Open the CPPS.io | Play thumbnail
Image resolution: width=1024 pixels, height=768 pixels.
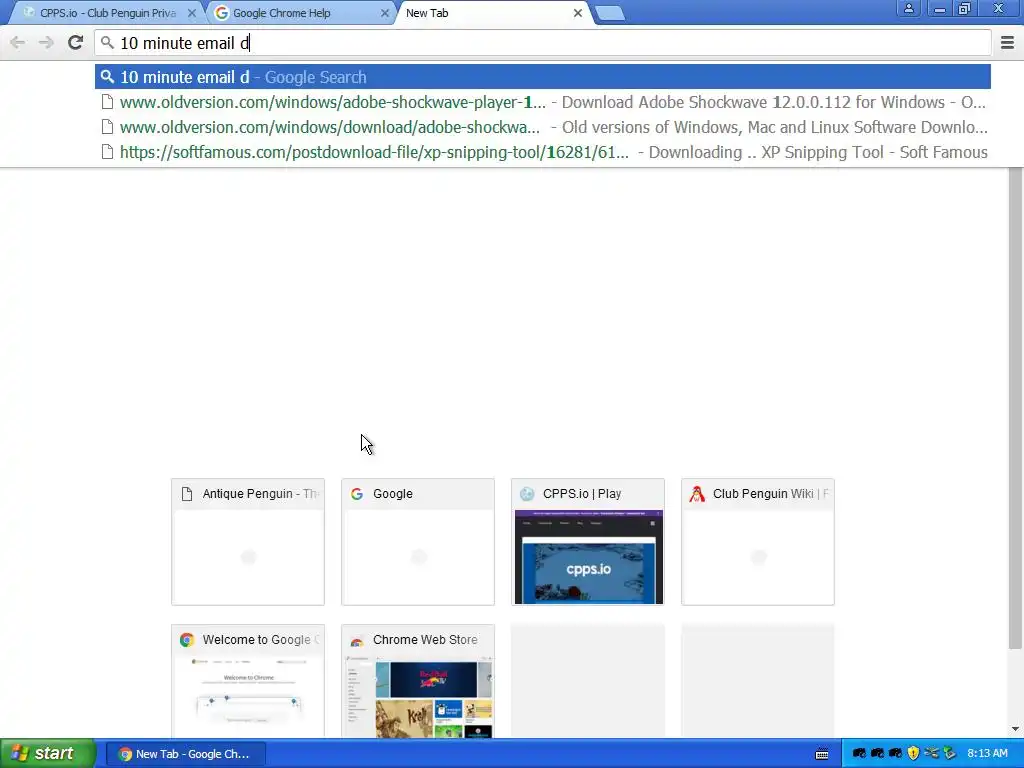point(588,542)
